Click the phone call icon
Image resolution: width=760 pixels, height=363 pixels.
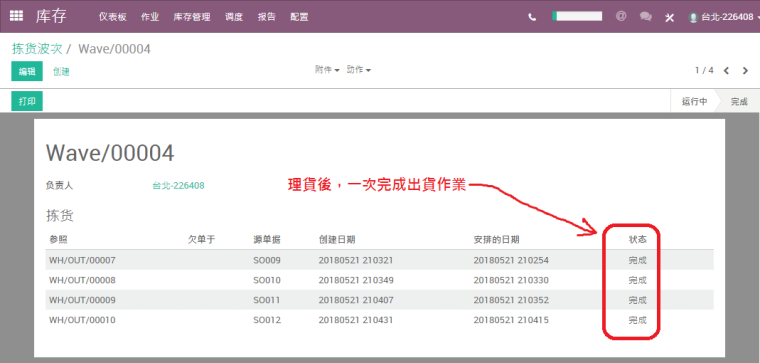(x=532, y=17)
